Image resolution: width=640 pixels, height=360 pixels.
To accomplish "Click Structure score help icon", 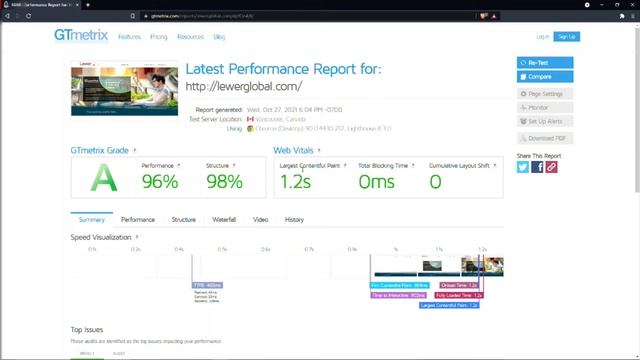I will (234, 165).
